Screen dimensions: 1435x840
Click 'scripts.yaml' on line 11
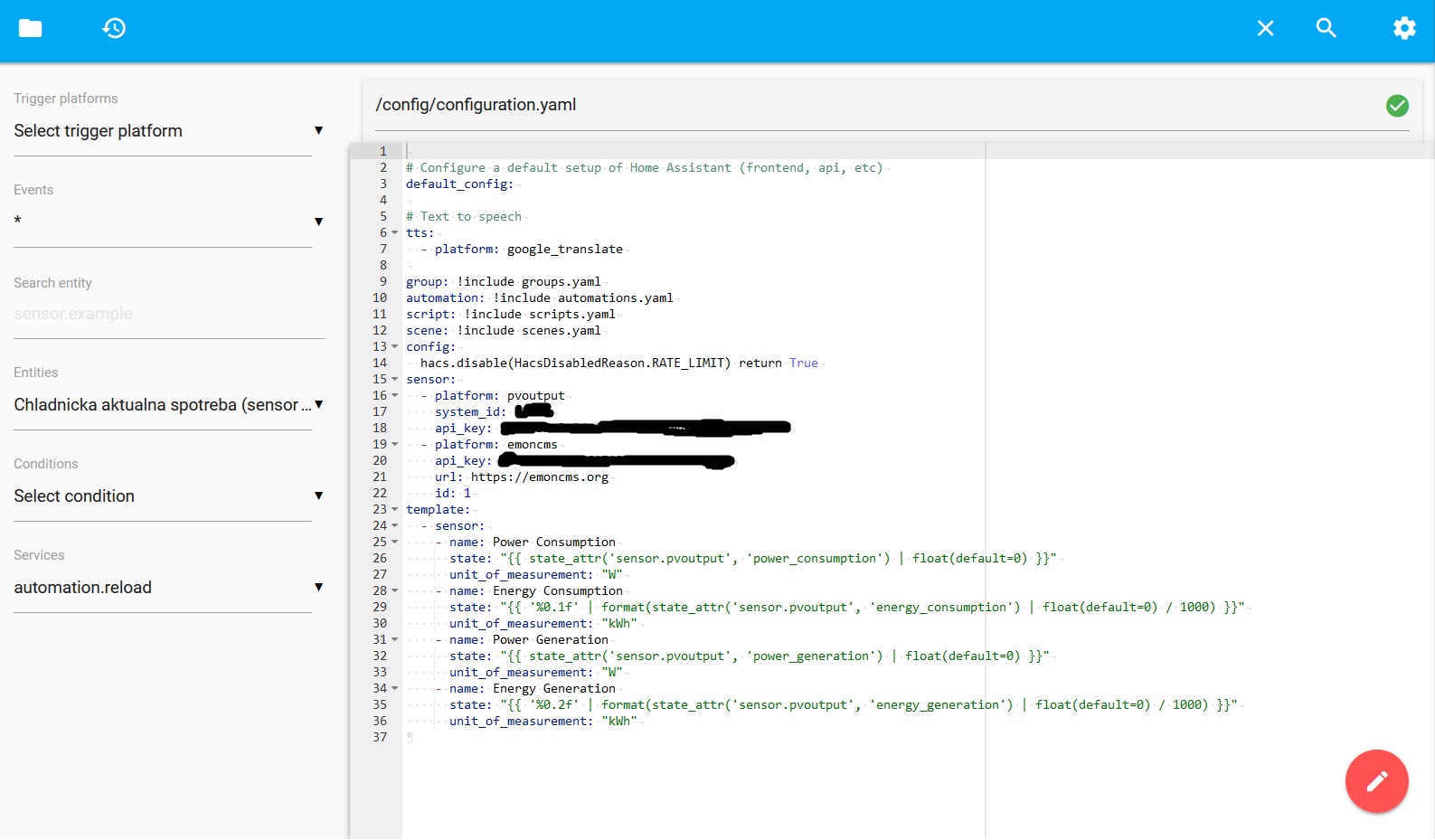pos(572,315)
